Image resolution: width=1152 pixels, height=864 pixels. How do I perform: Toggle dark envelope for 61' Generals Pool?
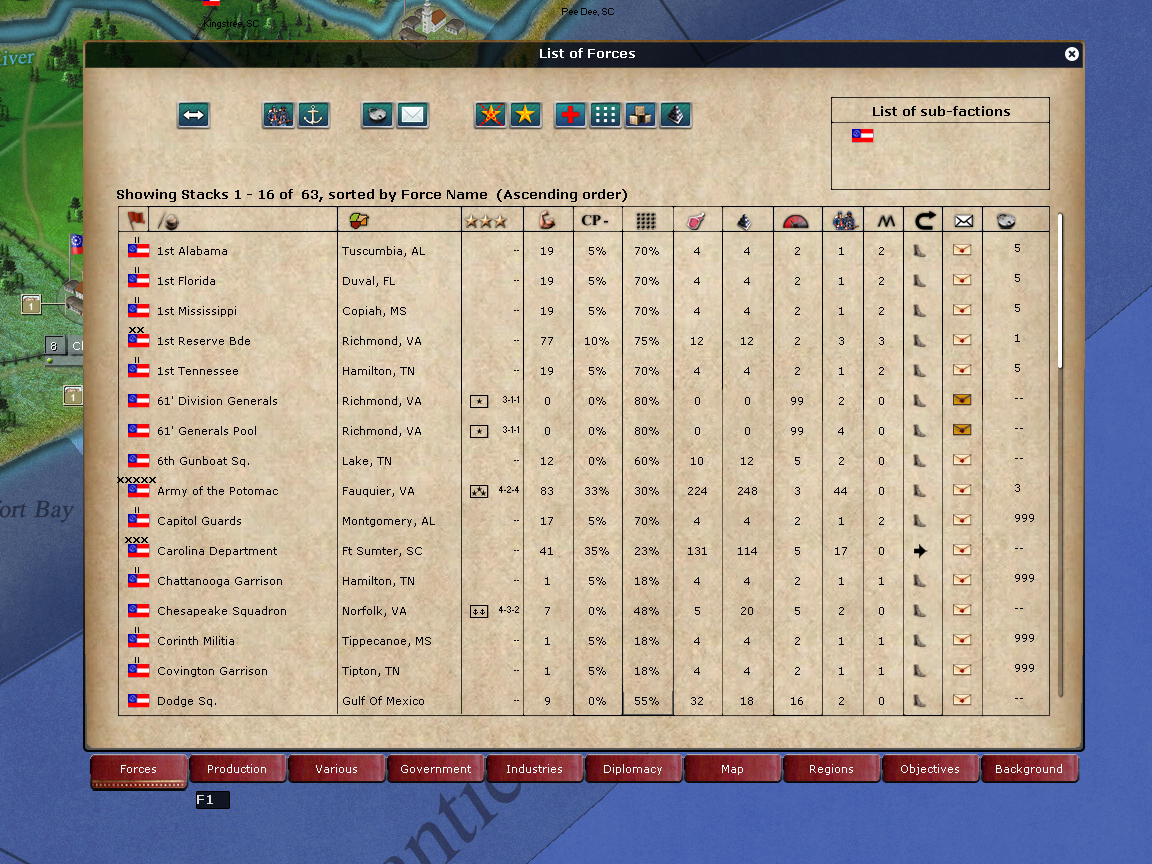(962, 431)
